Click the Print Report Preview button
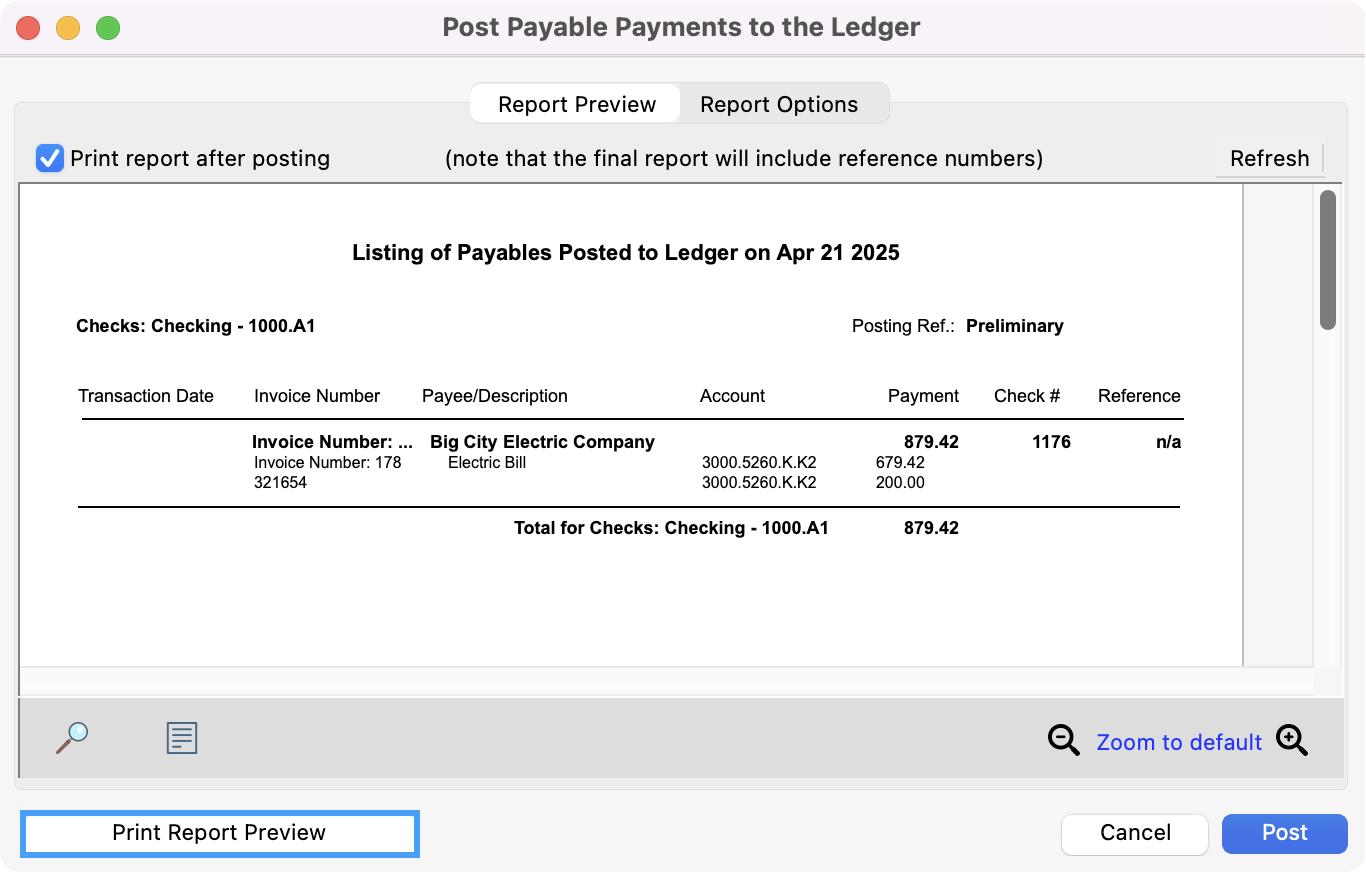This screenshot has width=1366, height=872. 219,833
